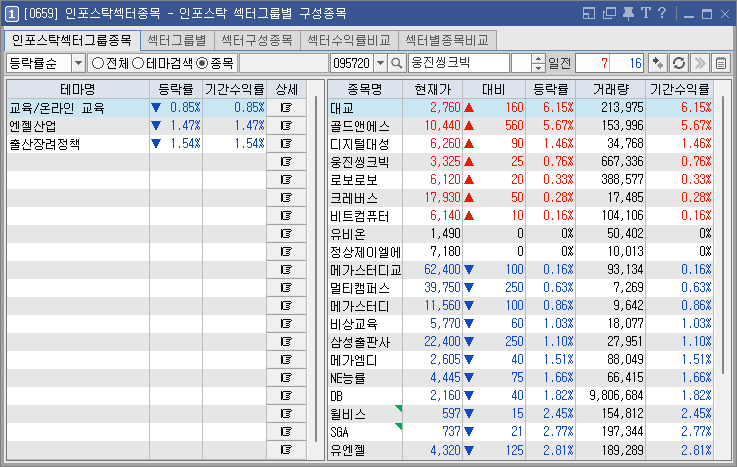Select the 디지털대성 stock row
The width and height of the screenshot is (737, 467).
tap(520, 143)
